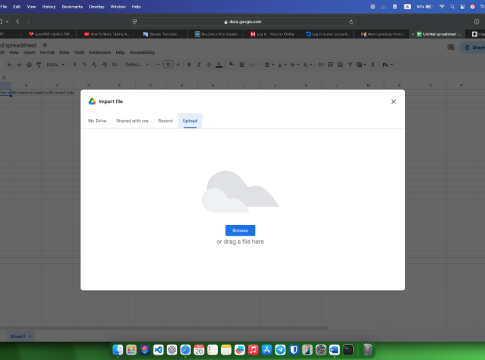Open the Accessibility menu in Sheets

coord(142,52)
